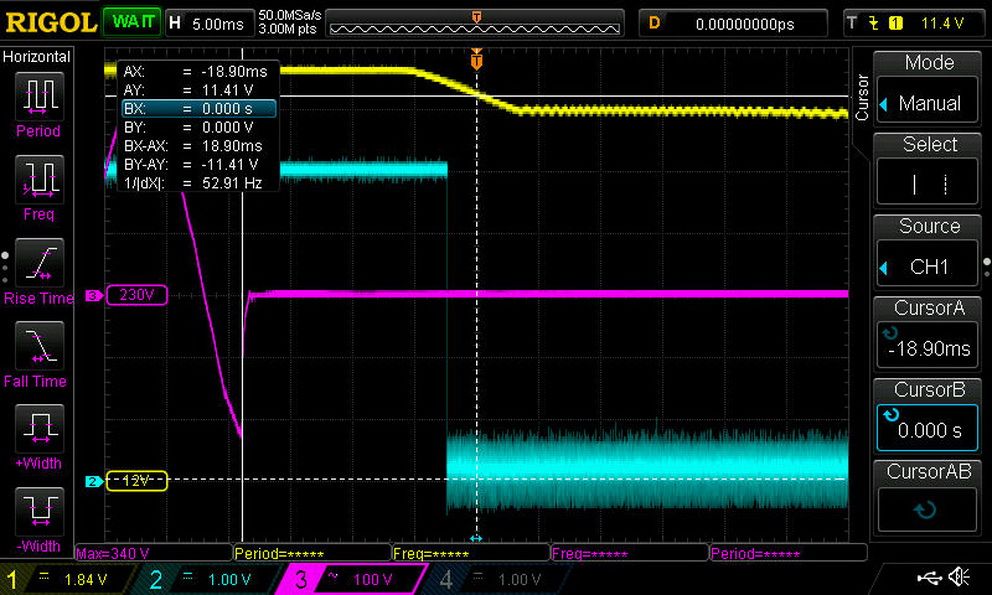Select the Rise Time measurement icon
Image resolution: width=992 pixels, height=595 pixels.
pyautogui.click(x=39, y=263)
